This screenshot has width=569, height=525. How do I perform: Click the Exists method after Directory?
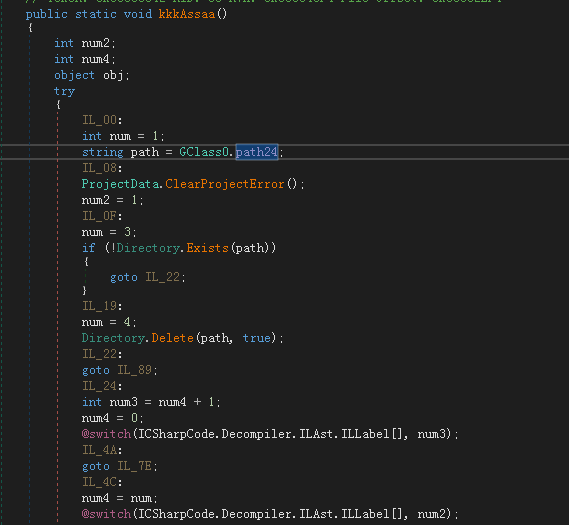pos(207,248)
